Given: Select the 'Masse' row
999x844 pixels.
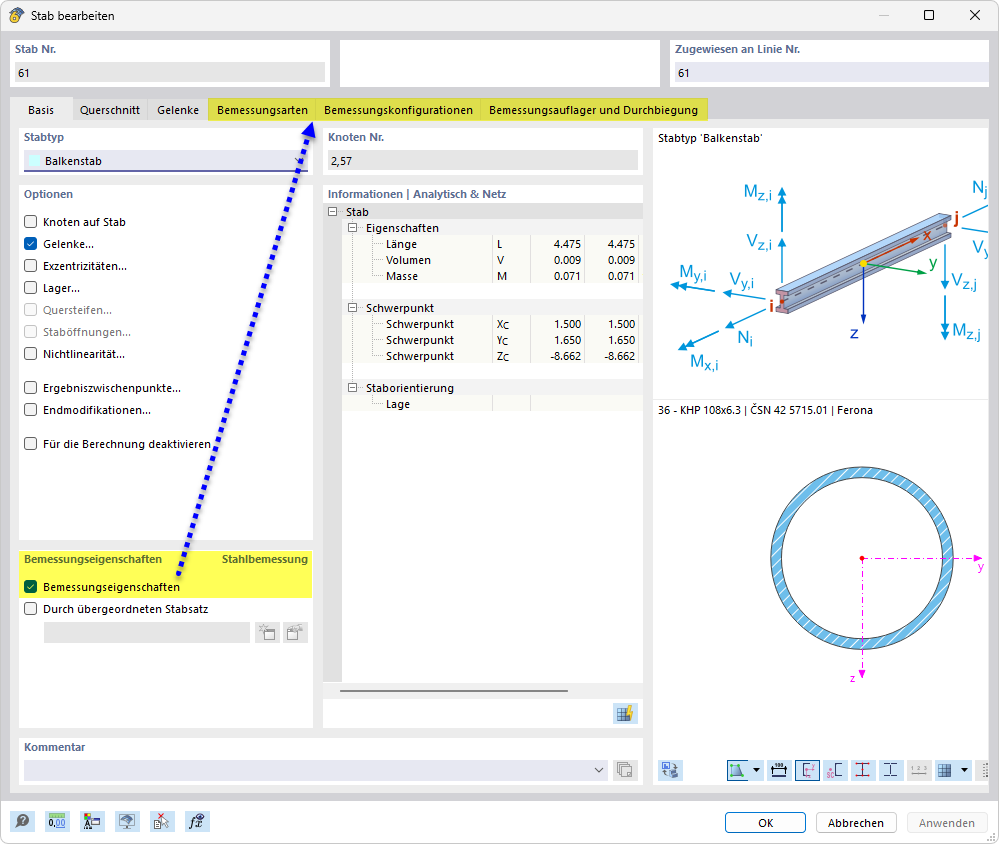Looking at the screenshot, I should 491,276.
